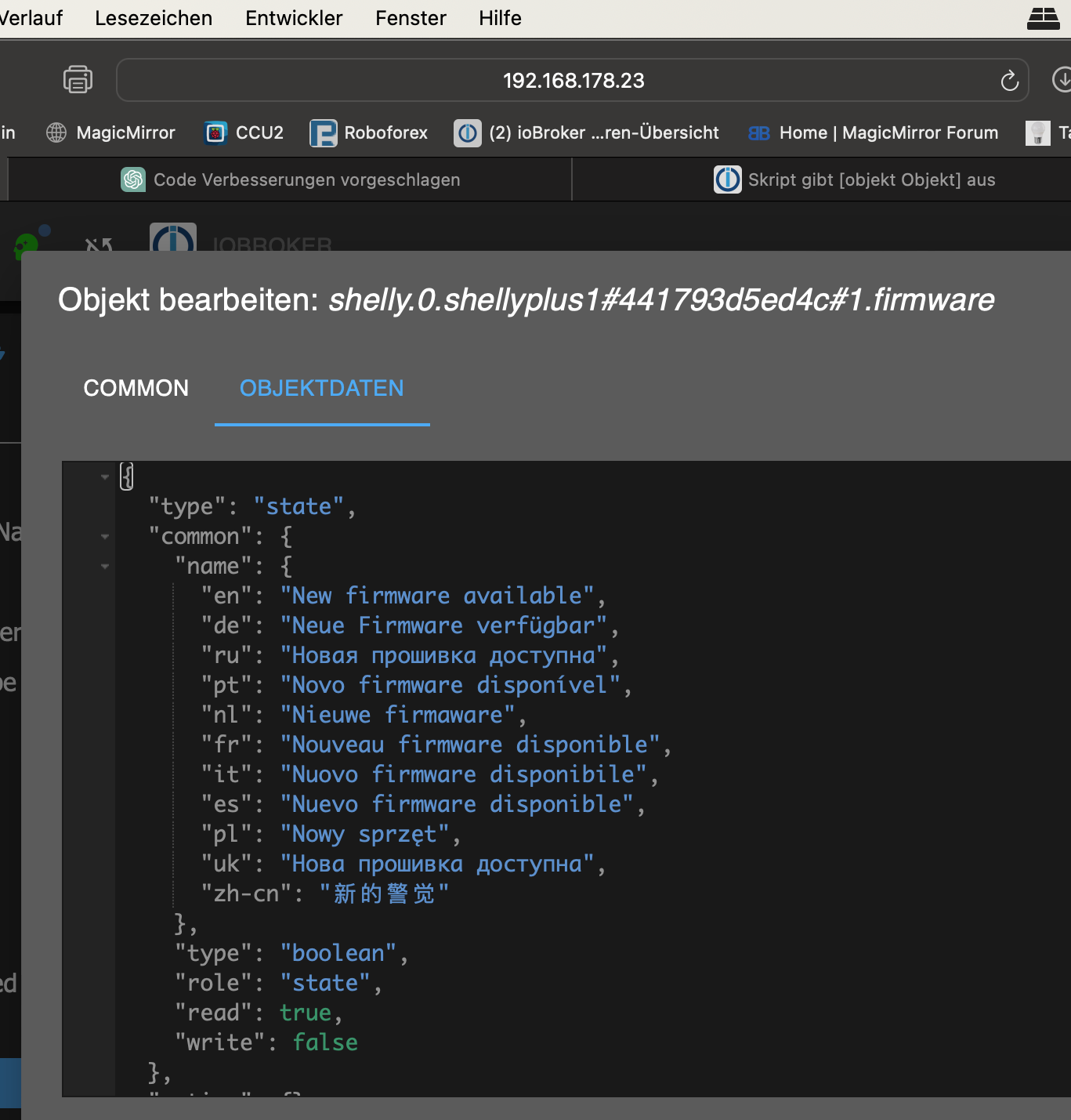This screenshot has height=1120, width=1071.
Task: Click the printer icon in the browser toolbar
Action: (x=78, y=80)
